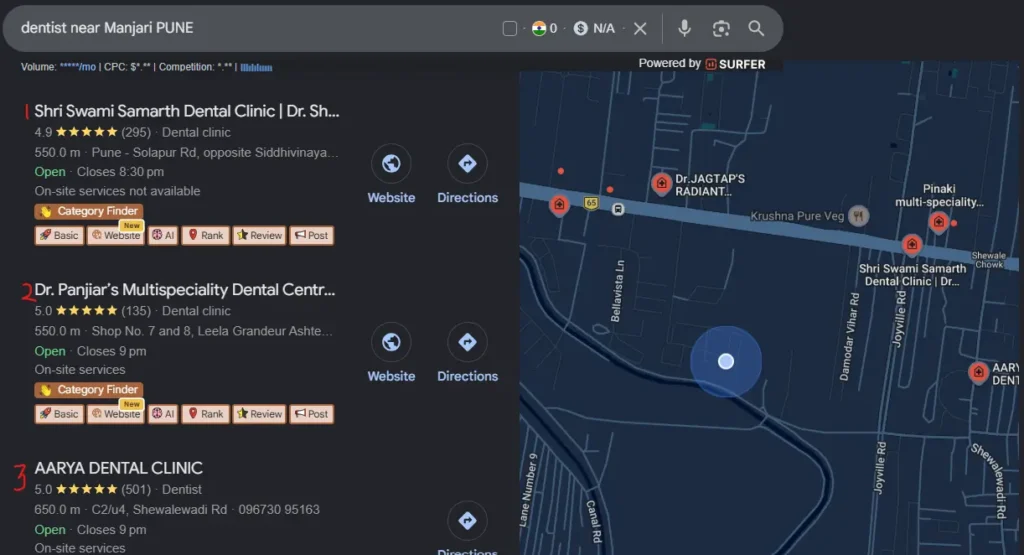Click the 096730 95163 phone number

(279, 509)
